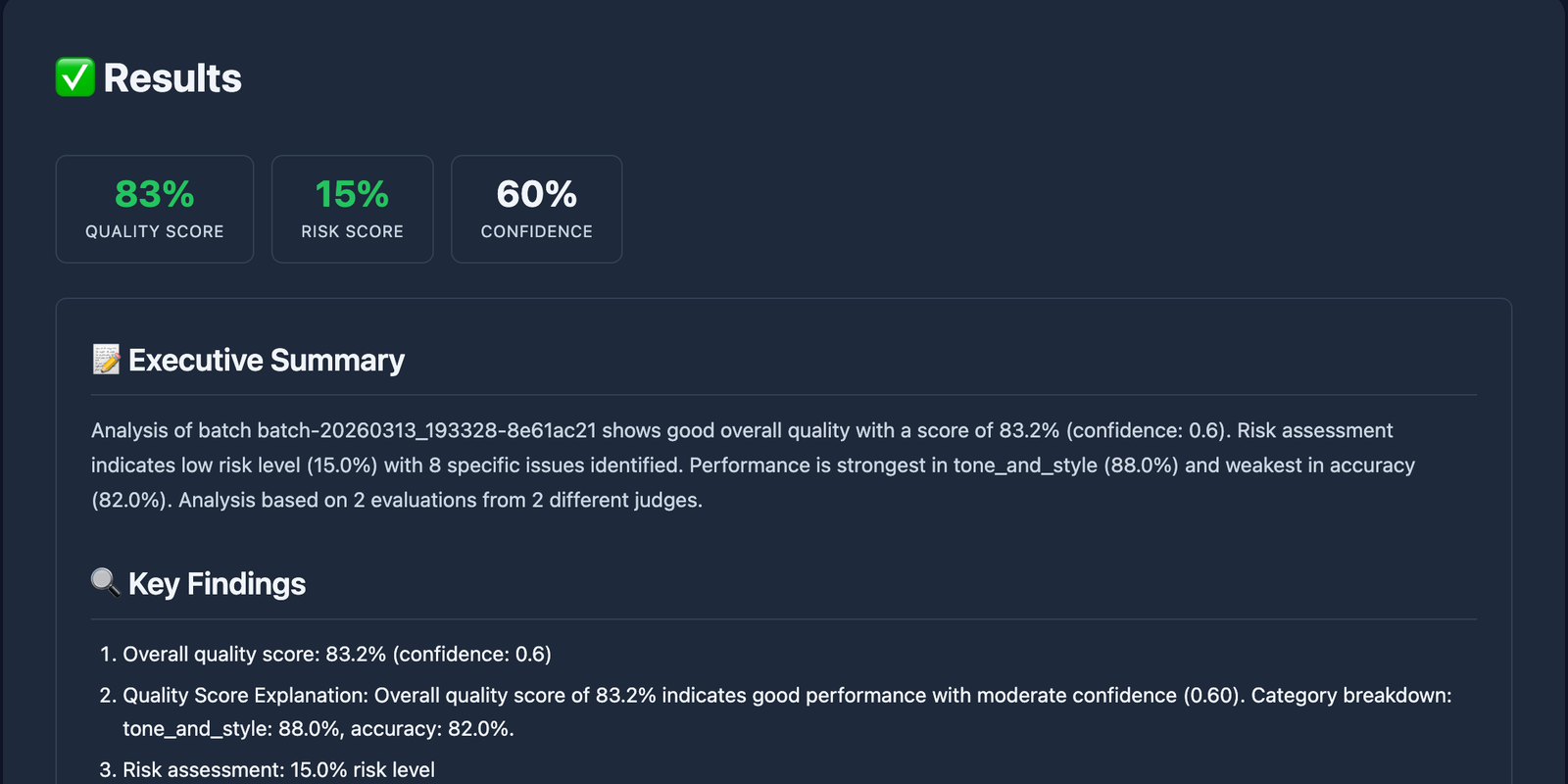
Task: Click the 15% risk score value
Action: 352,194
